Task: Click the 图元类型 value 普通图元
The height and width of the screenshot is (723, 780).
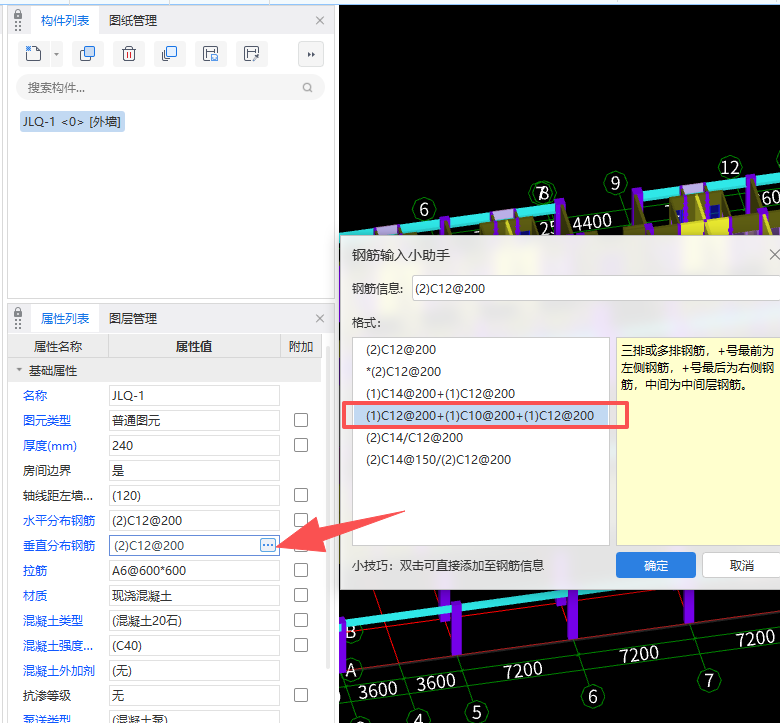Action: (194, 420)
